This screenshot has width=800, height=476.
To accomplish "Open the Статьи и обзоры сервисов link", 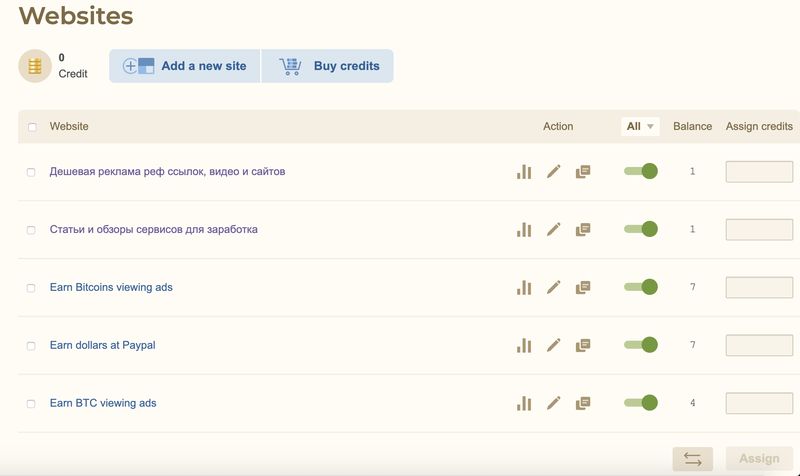I will point(153,230).
